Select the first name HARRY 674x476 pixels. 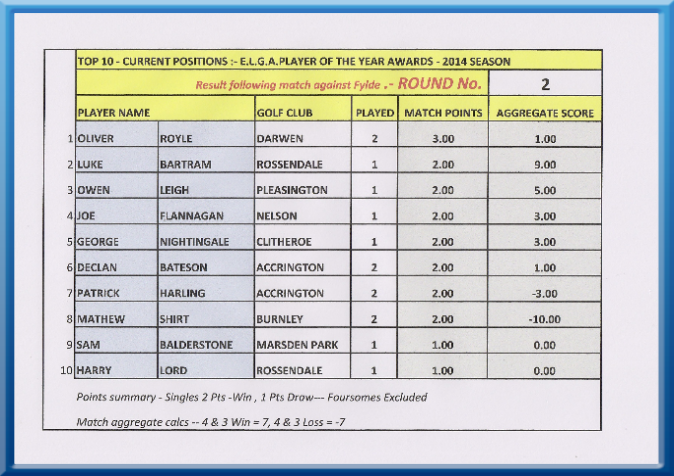[x=94, y=370]
